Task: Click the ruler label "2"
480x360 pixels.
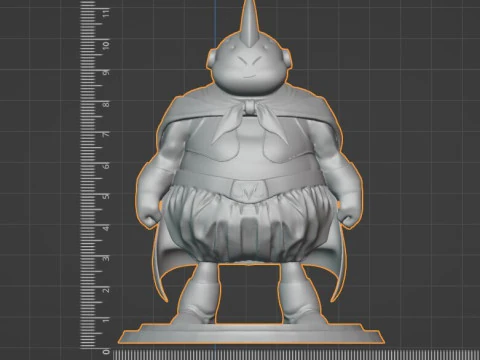Action: (x=106, y=290)
